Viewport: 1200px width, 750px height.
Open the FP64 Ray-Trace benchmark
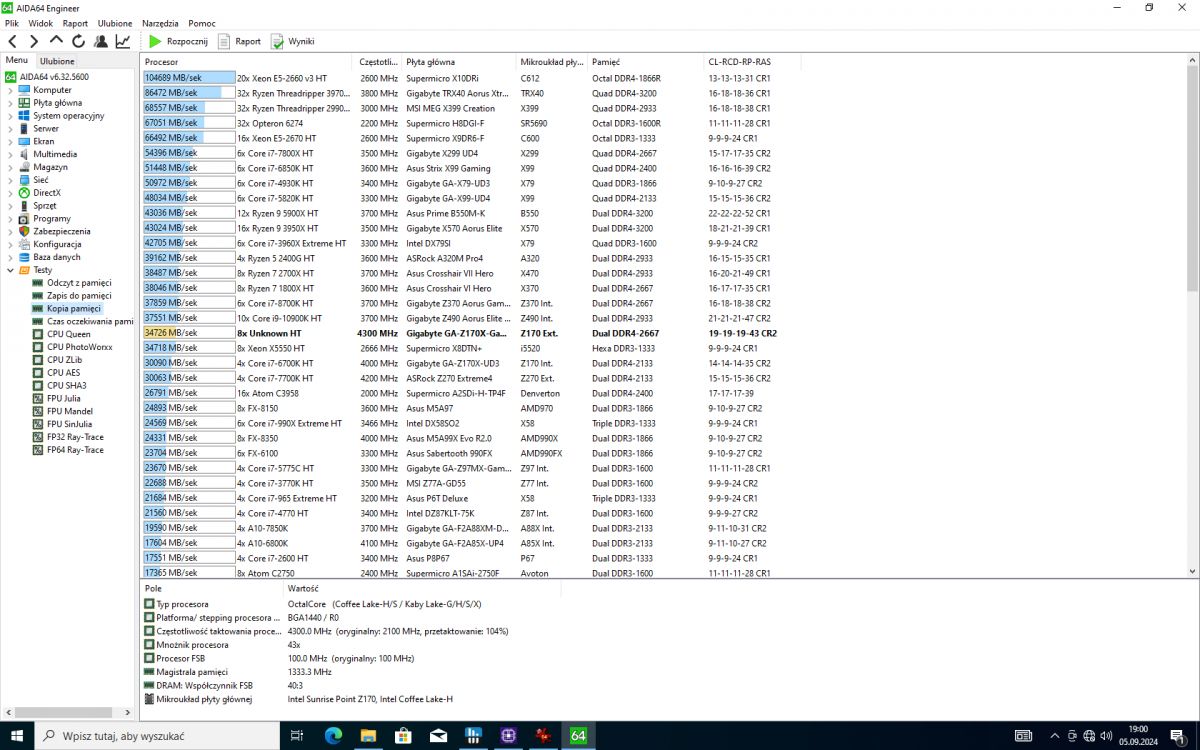(68, 450)
